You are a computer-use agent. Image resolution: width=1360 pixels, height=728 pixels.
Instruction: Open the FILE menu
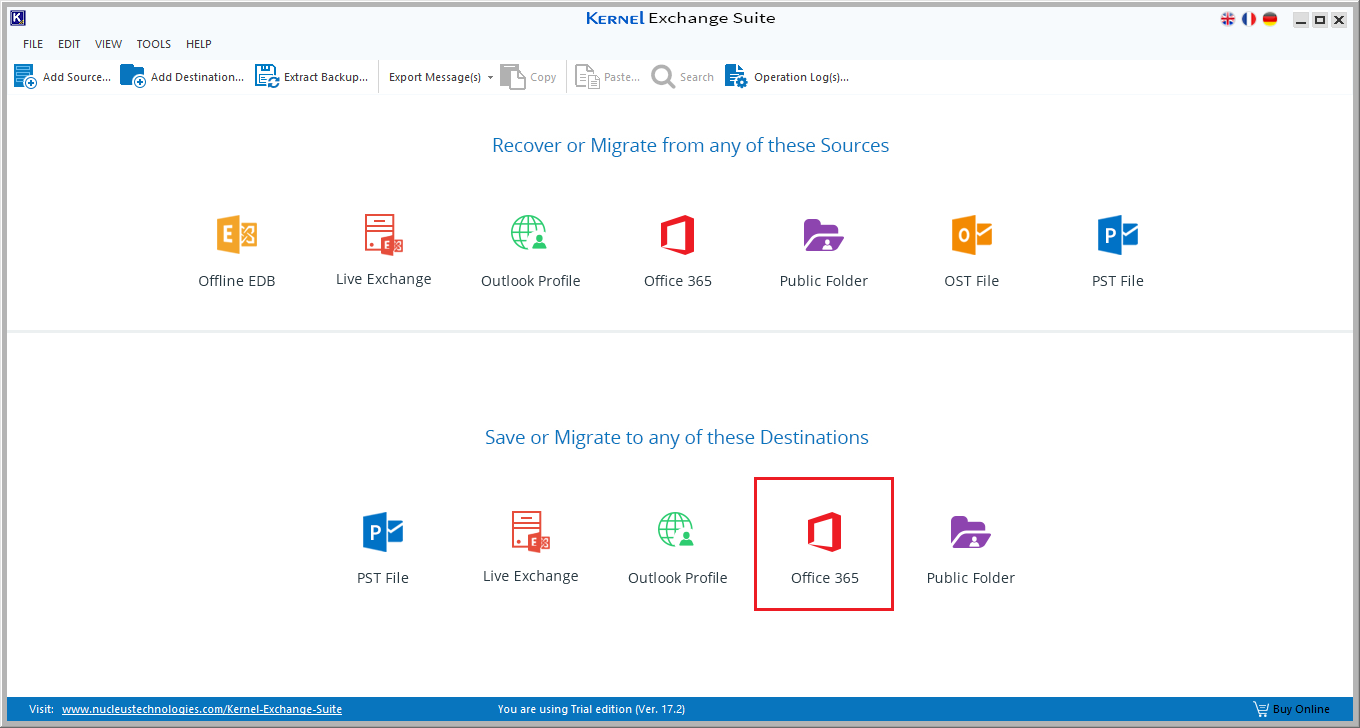pyautogui.click(x=33, y=44)
